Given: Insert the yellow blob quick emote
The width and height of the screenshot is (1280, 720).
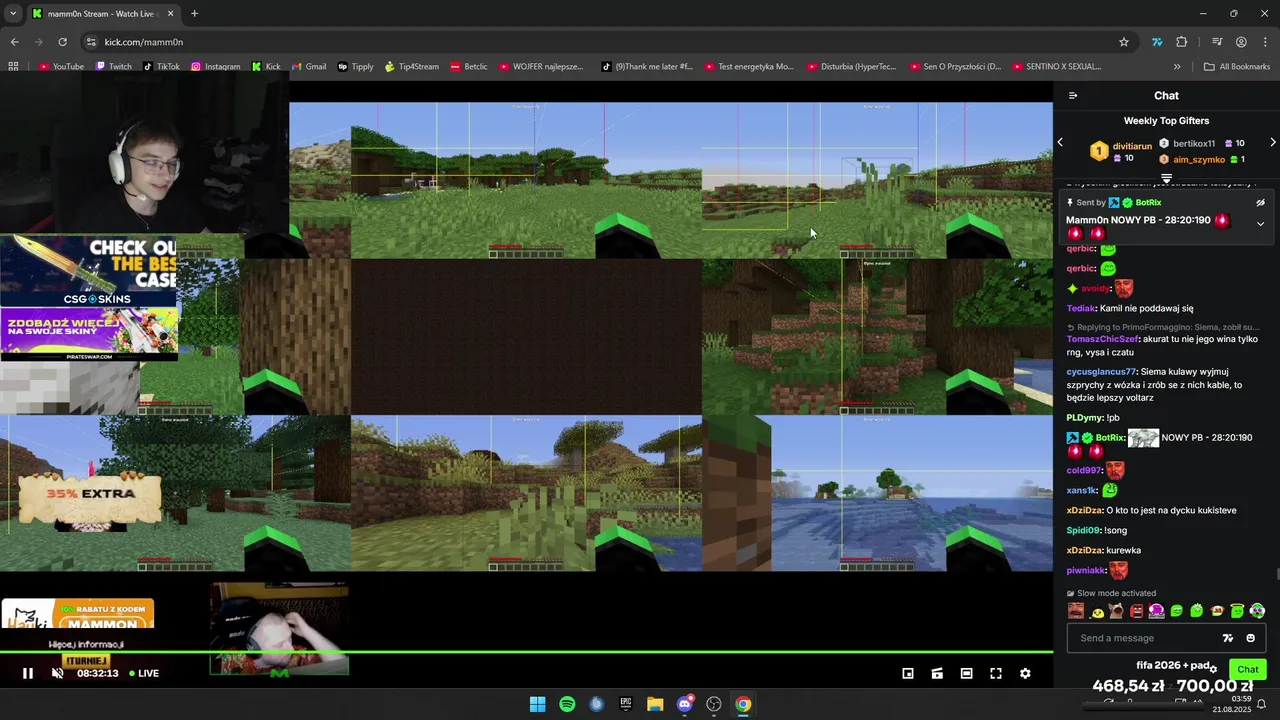Looking at the screenshot, I should tap(1097, 611).
